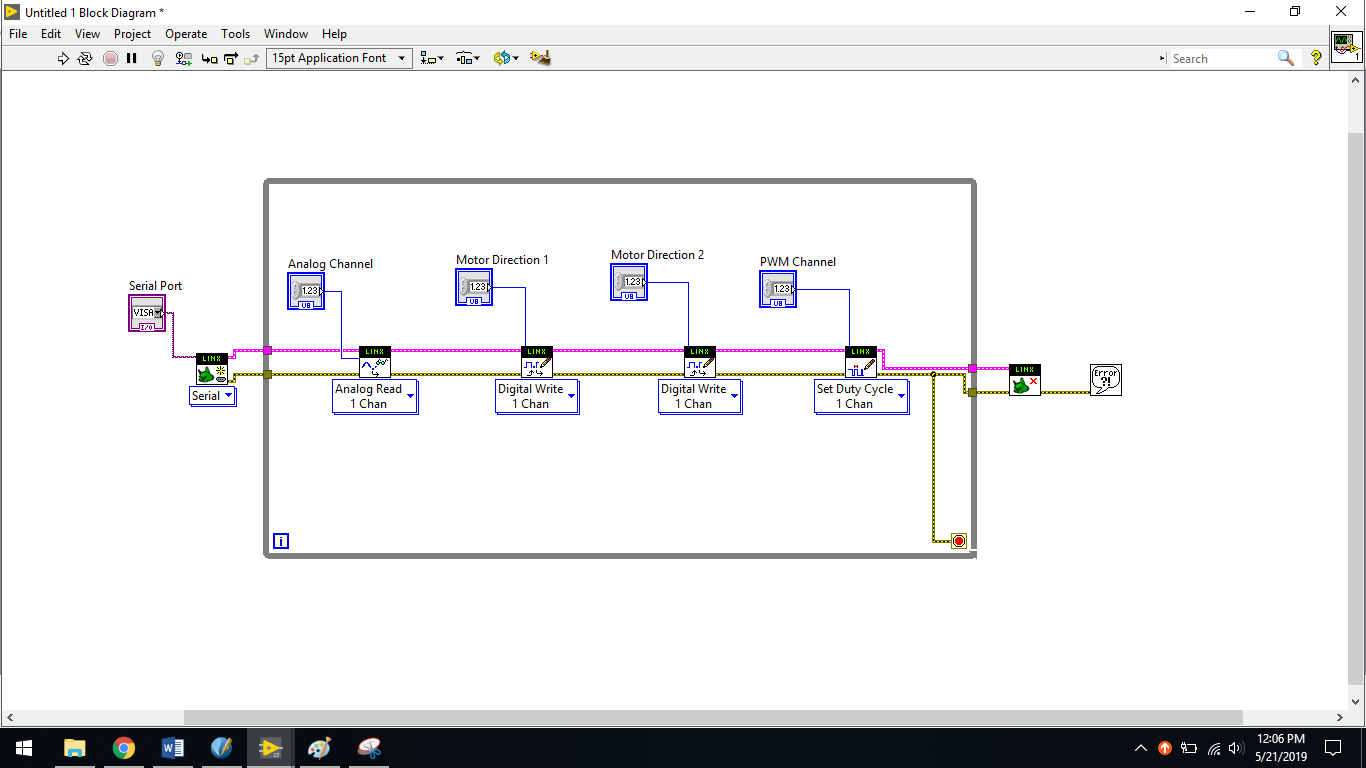
Task: Select the LINX Analog Read node
Action: (375, 362)
